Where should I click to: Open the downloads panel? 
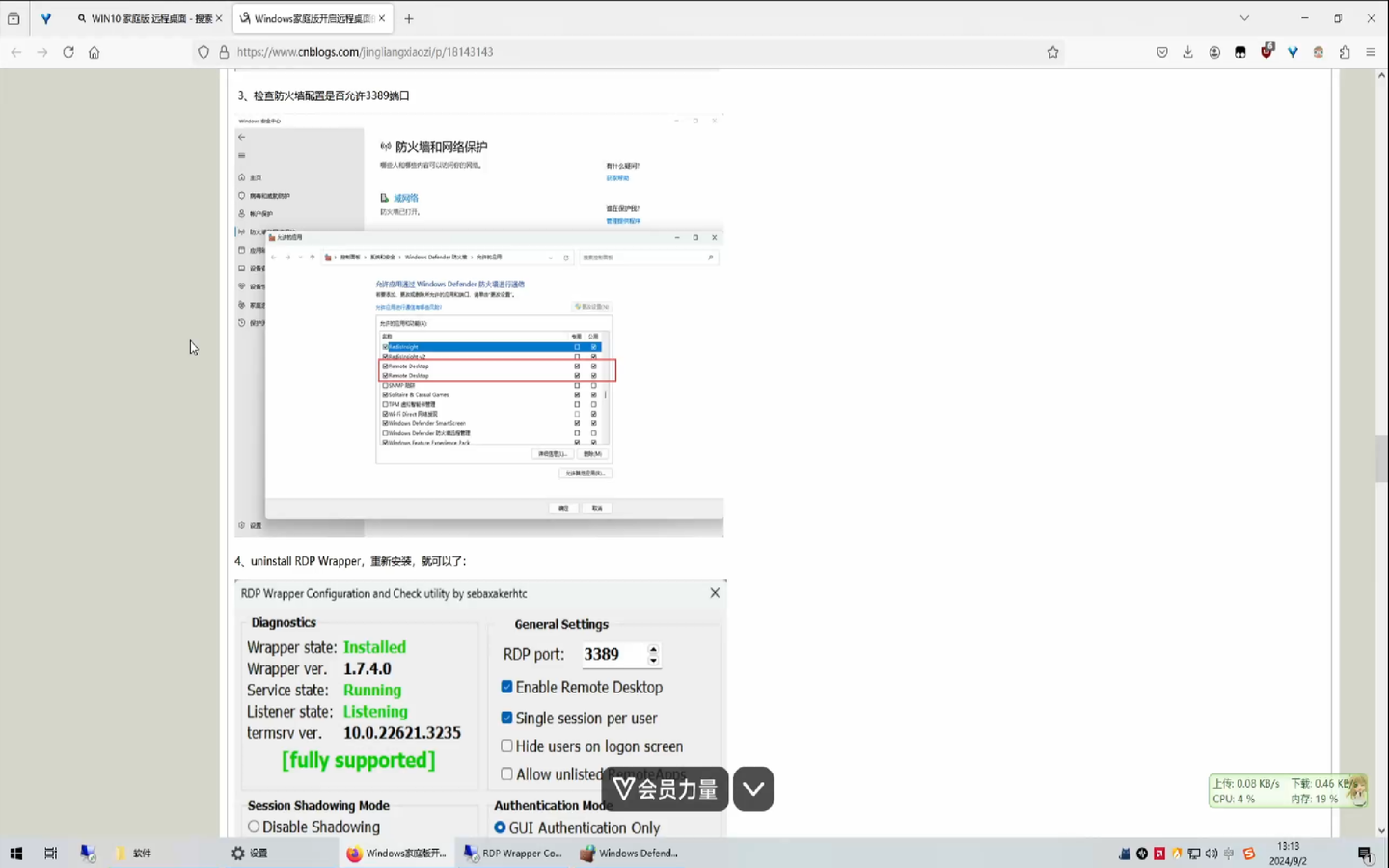[1188, 52]
